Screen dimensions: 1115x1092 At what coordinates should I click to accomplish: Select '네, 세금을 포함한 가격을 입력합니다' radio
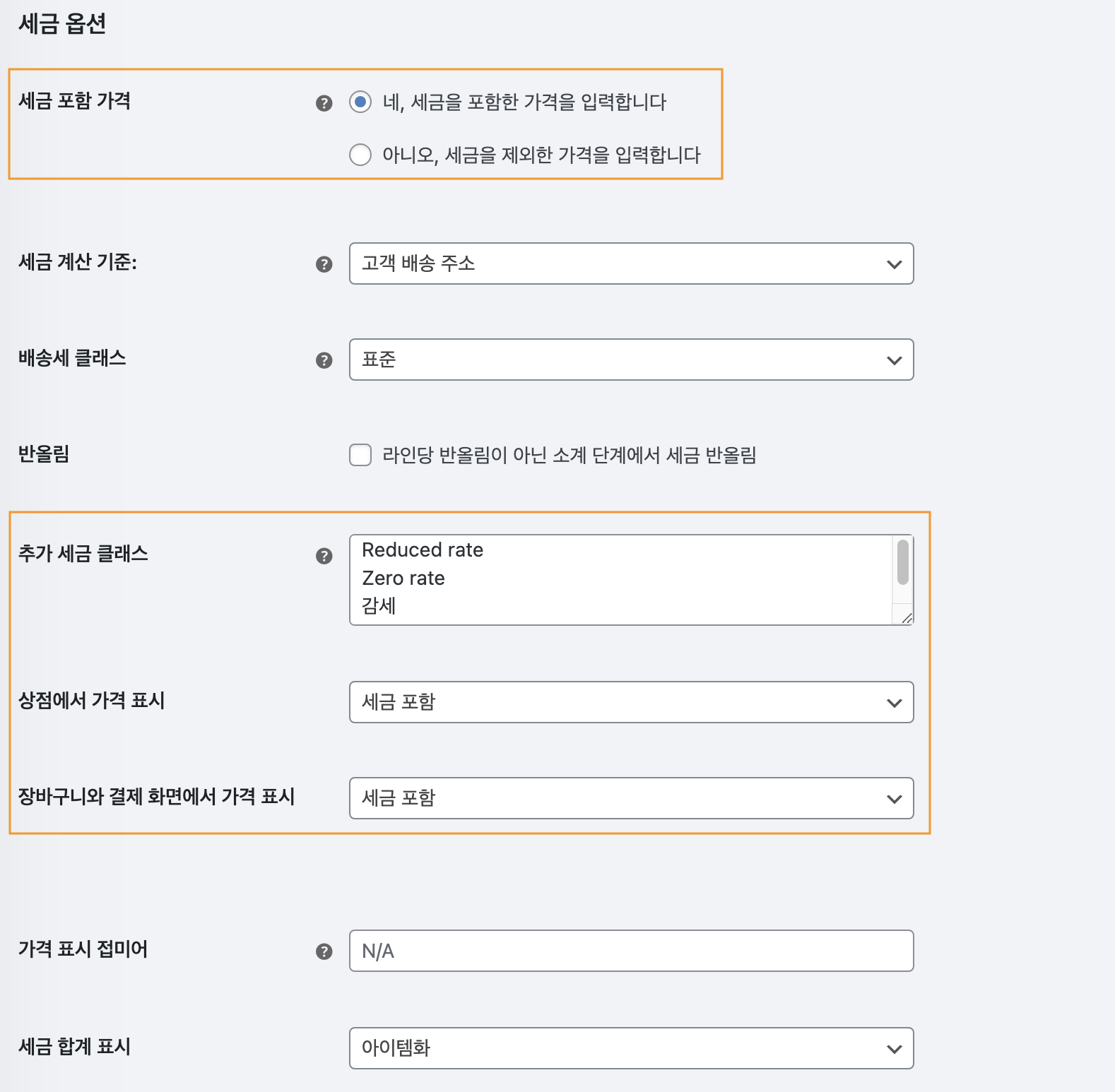click(360, 102)
